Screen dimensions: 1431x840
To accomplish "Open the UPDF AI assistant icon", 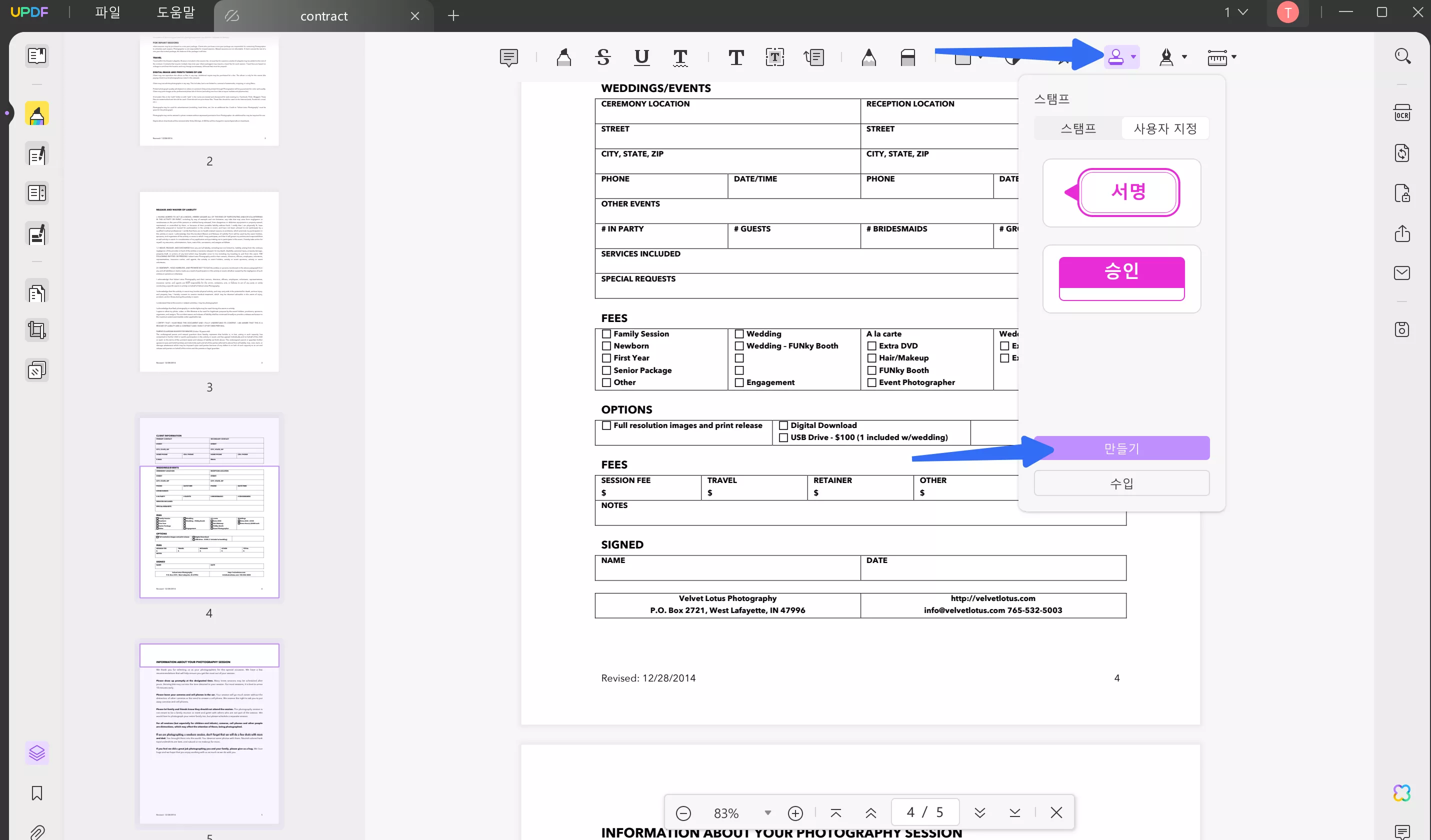I will pos(1402,793).
